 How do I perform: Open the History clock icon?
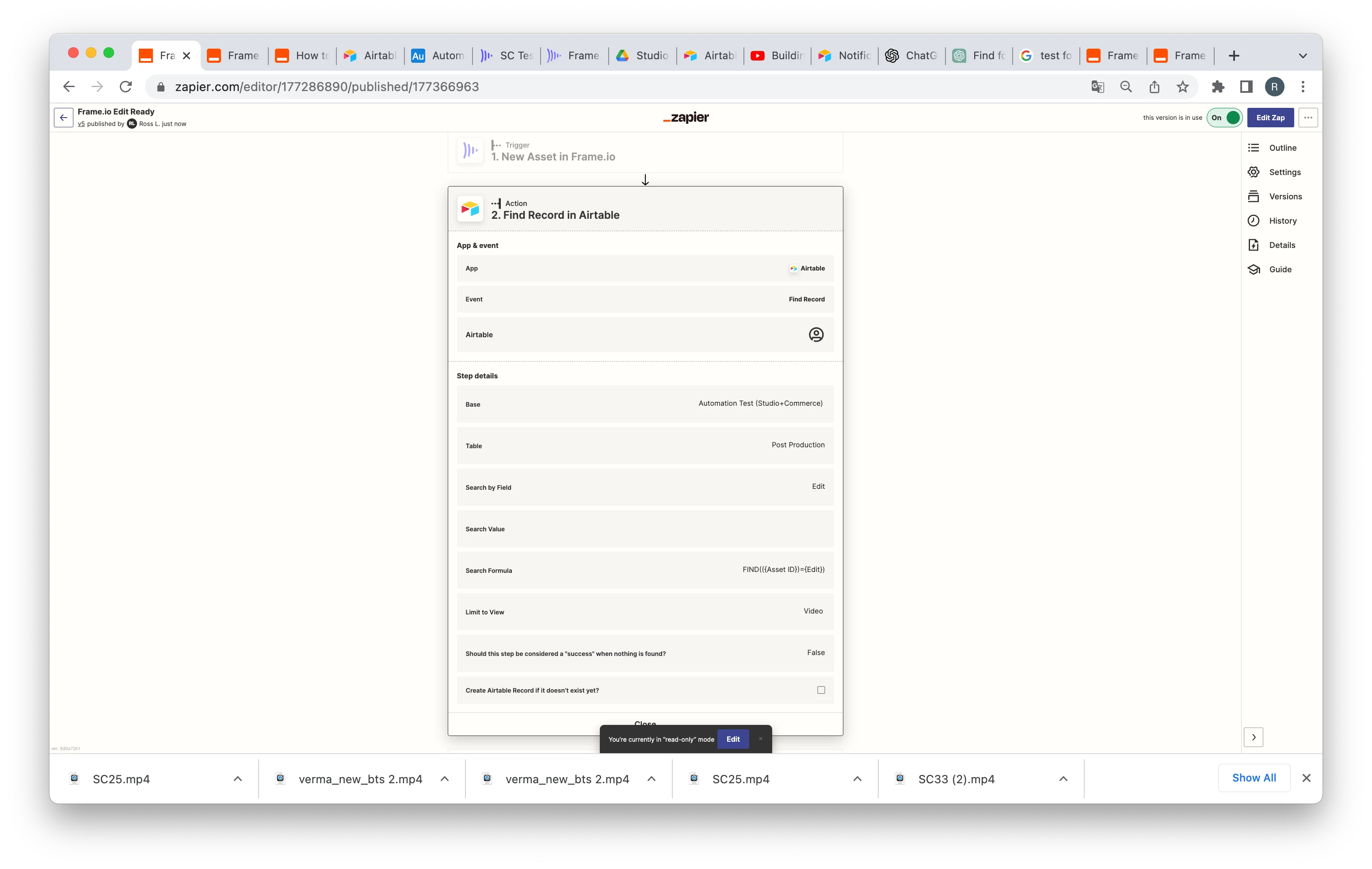[x=1253, y=221]
